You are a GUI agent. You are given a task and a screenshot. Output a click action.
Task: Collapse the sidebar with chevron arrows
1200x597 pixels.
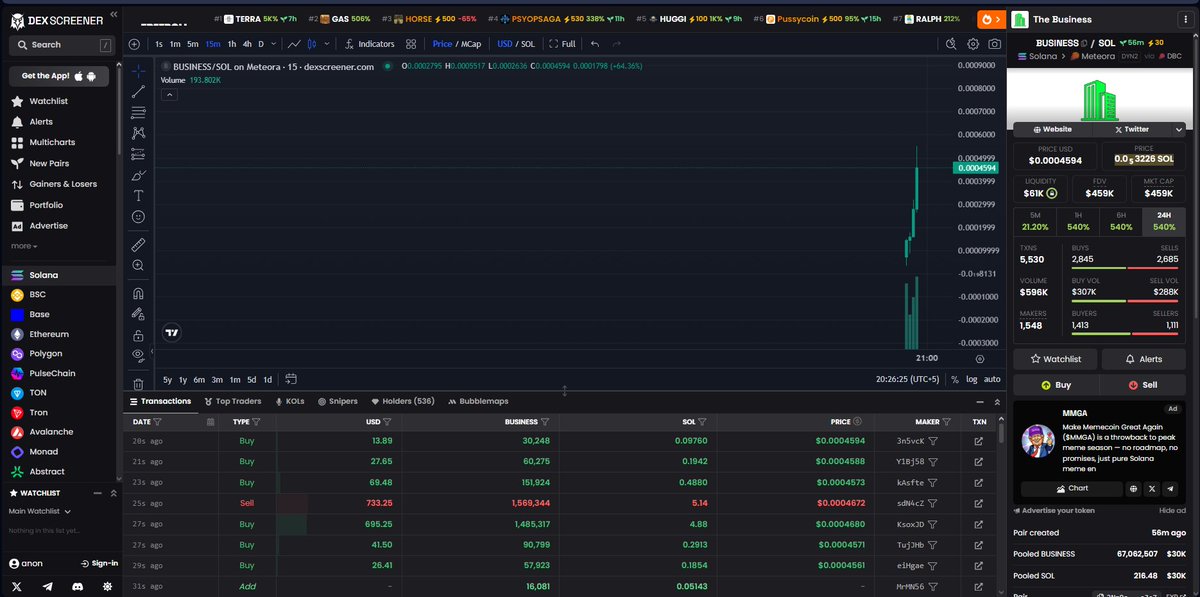tap(112, 15)
